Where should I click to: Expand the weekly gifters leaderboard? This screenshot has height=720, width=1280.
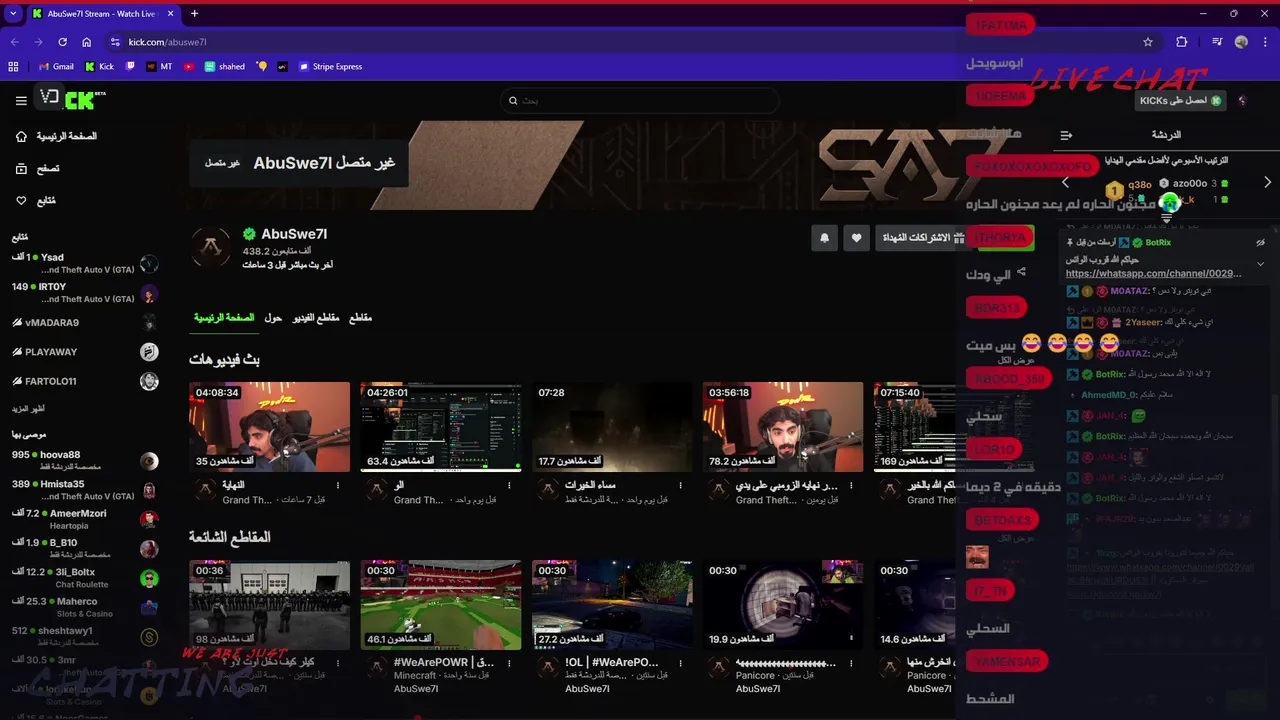[x=1166, y=218]
